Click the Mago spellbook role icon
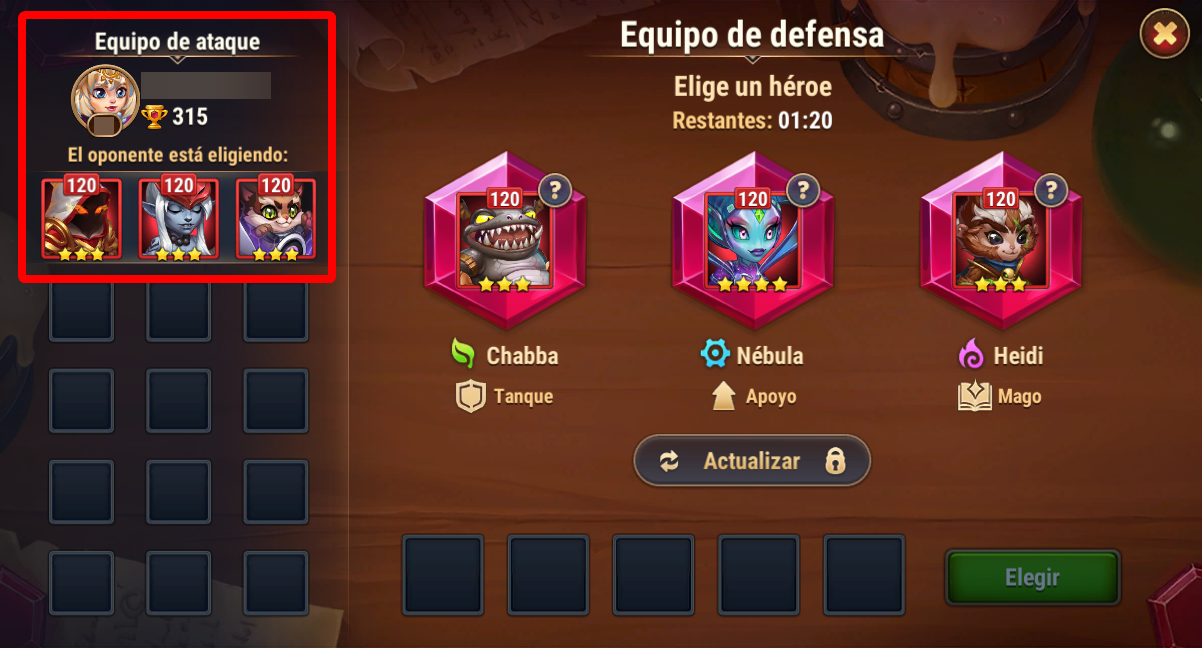 (x=975, y=397)
